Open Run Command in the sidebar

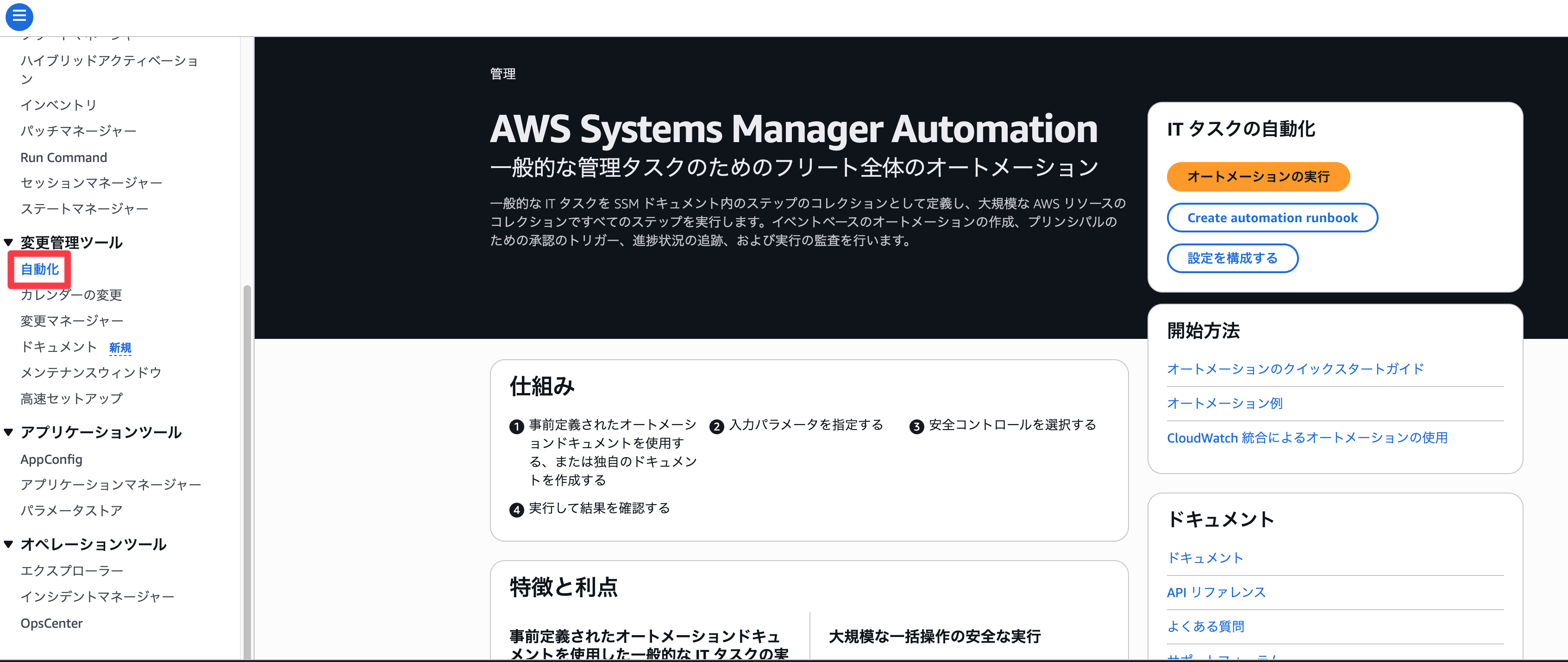tap(63, 157)
